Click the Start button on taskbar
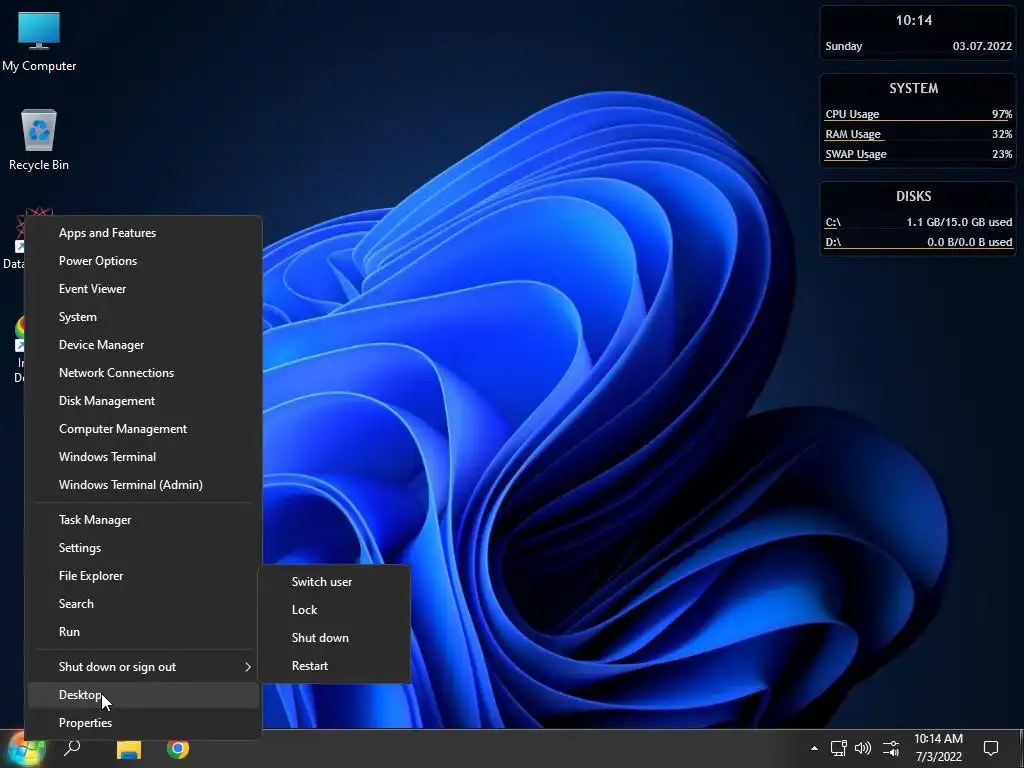The image size is (1024, 768). (25, 749)
